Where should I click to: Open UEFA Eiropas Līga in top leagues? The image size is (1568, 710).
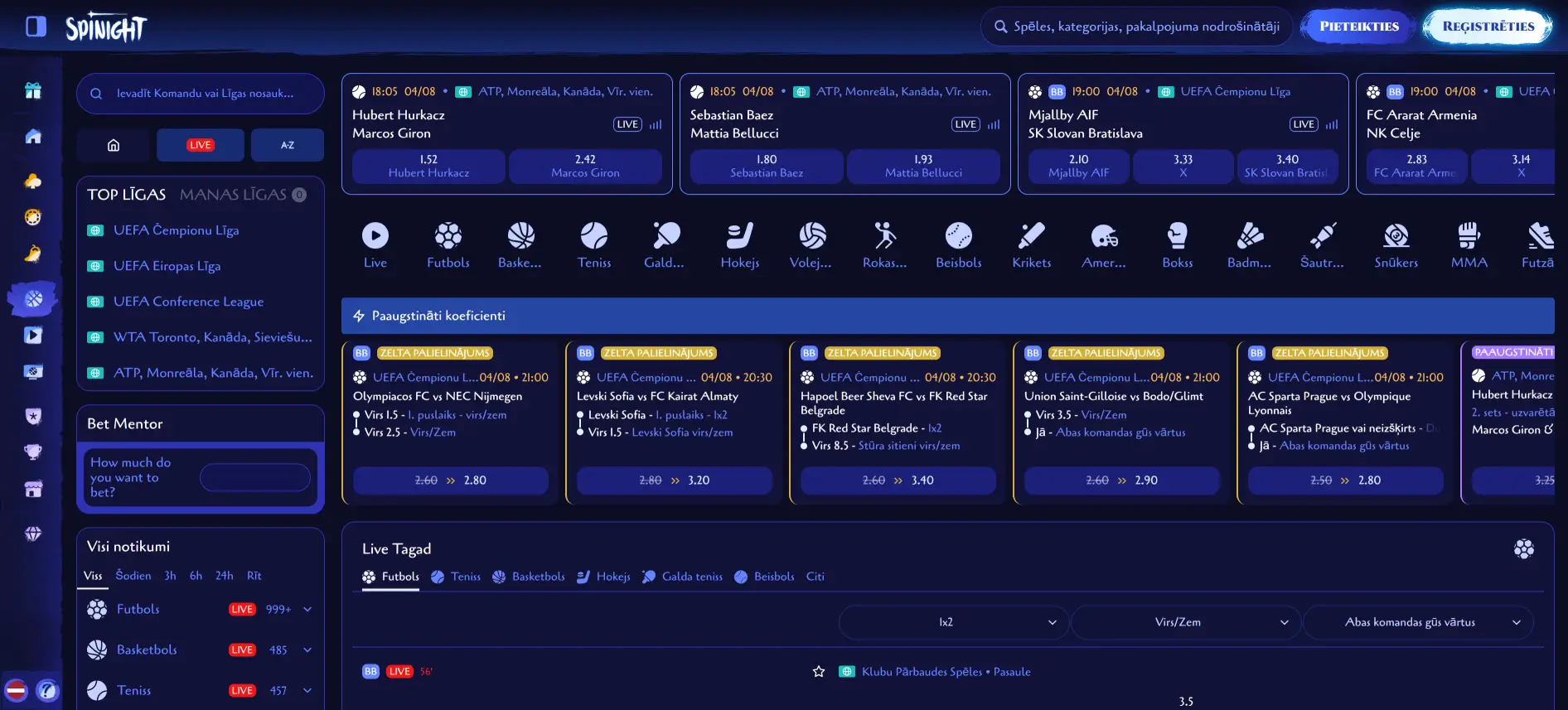point(167,266)
